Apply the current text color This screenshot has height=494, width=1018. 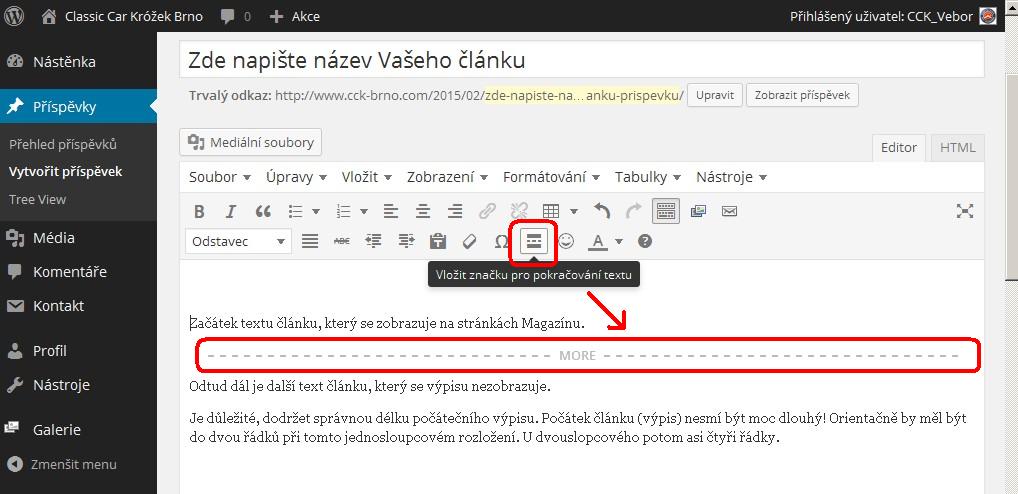coord(598,241)
